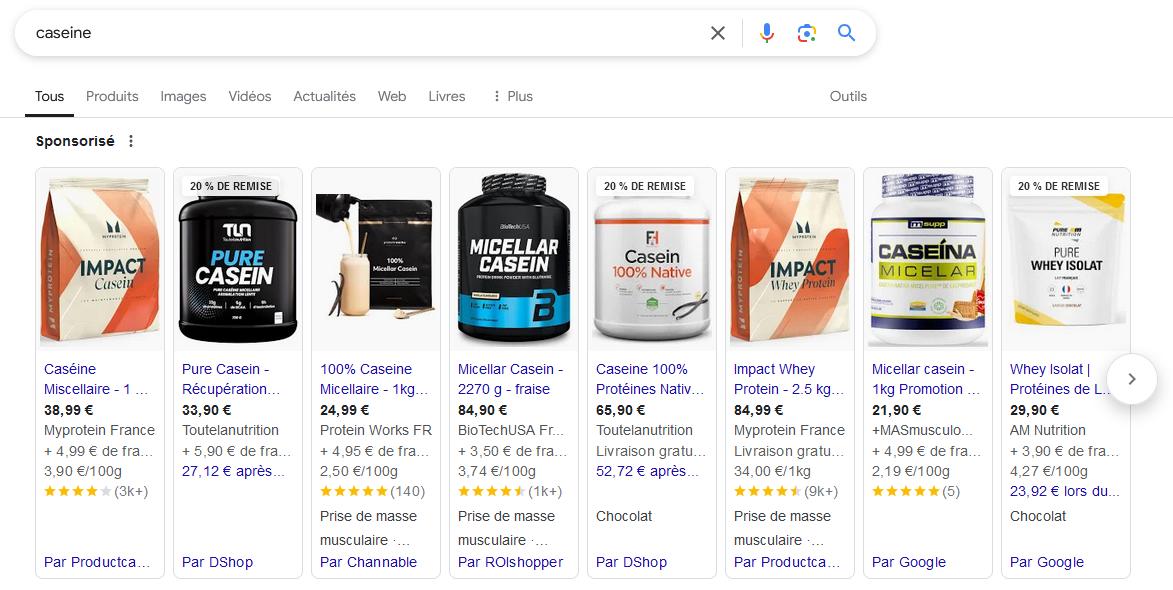The image size is (1173, 590).
Task: Submit search with the magnifying glass icon
Action: 846,33
